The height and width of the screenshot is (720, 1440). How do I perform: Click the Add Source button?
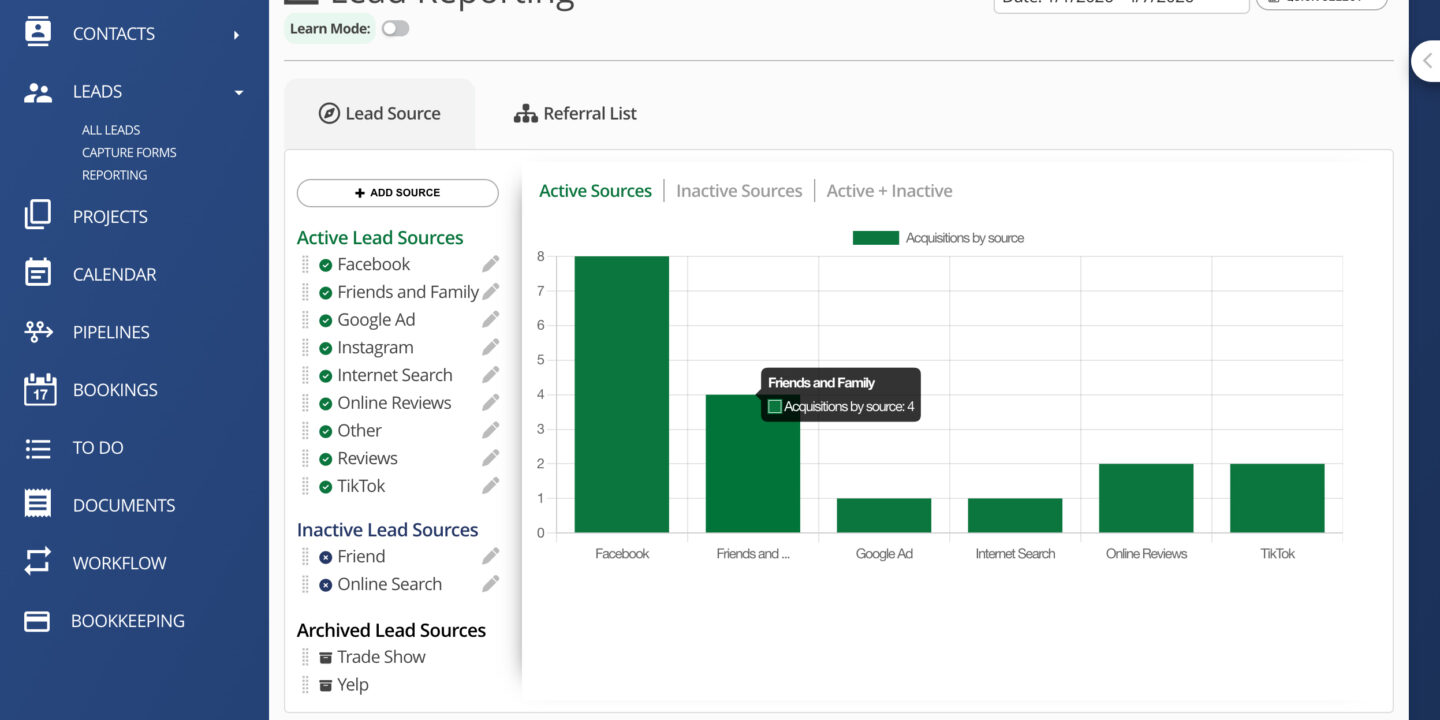(x=397, y=193)
